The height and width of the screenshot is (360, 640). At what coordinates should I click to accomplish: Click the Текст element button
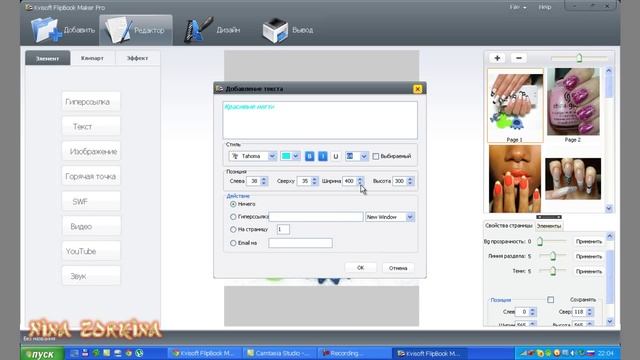coord(91,127)
